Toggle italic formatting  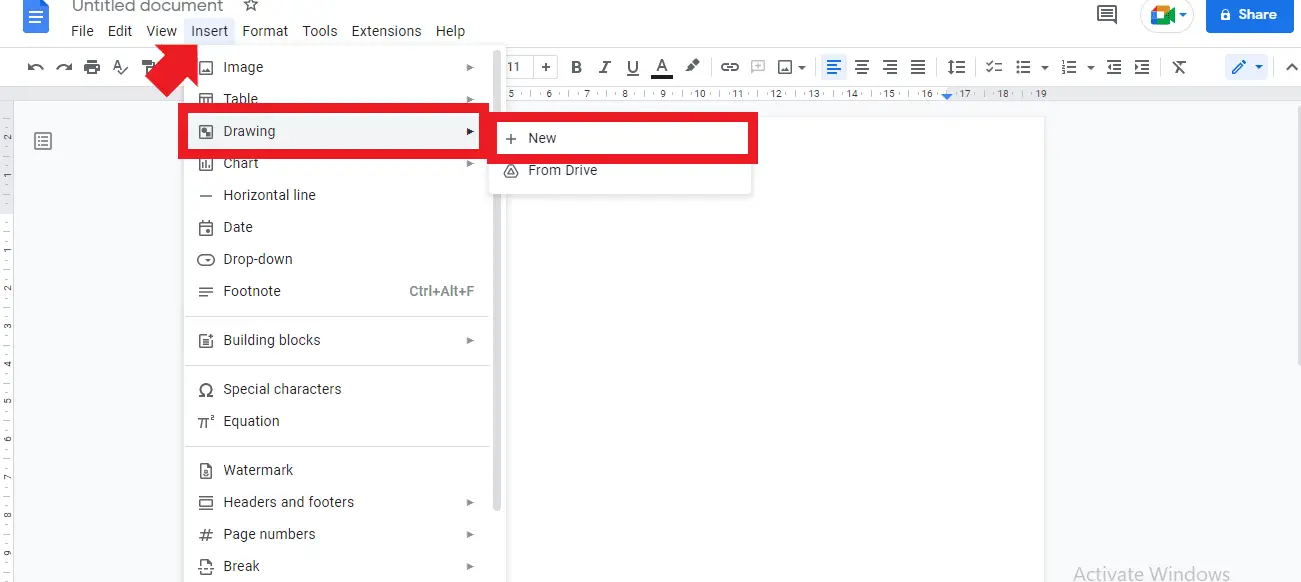(604, 67)
